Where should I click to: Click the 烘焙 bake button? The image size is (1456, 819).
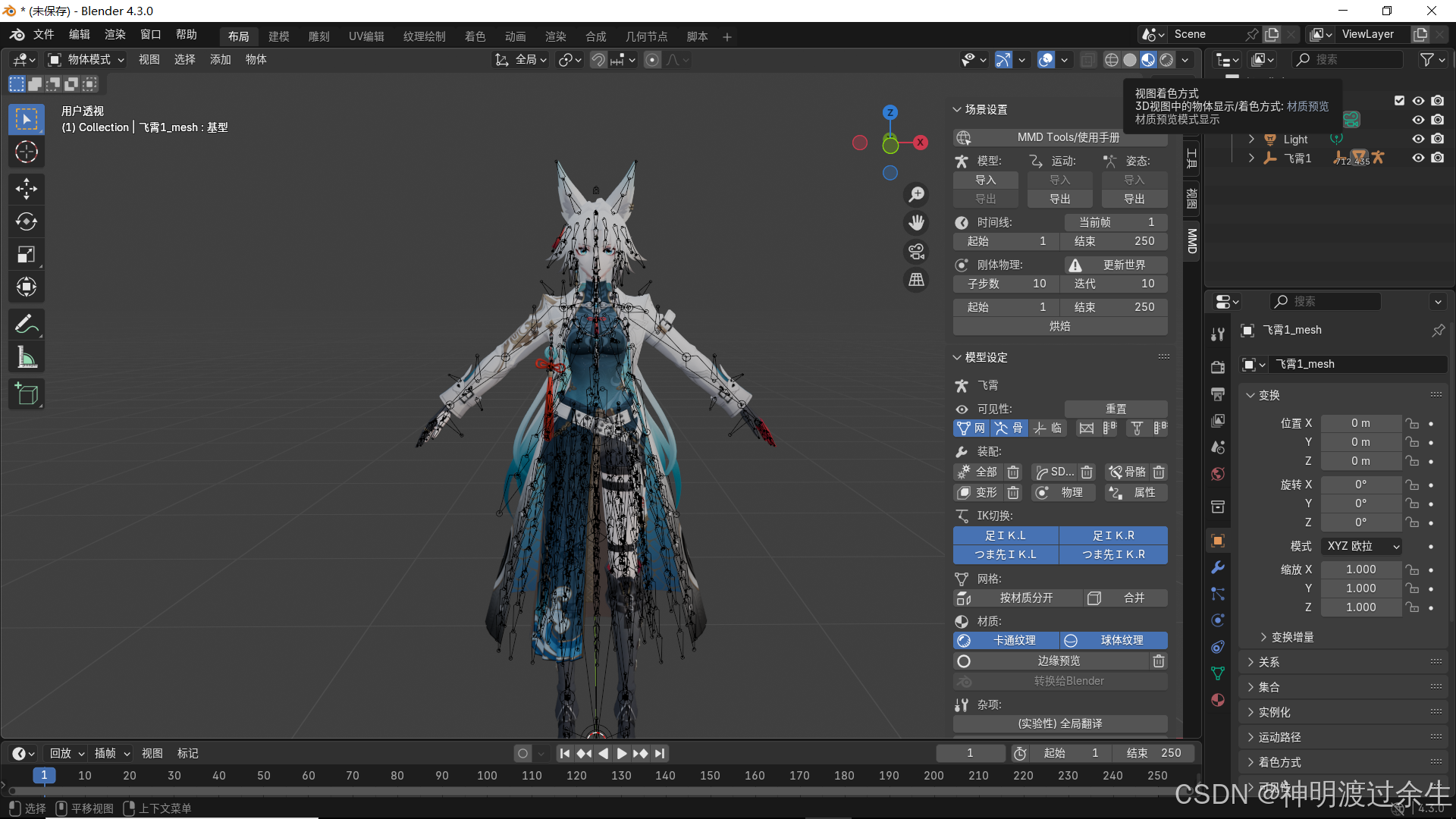point(1059,326)
